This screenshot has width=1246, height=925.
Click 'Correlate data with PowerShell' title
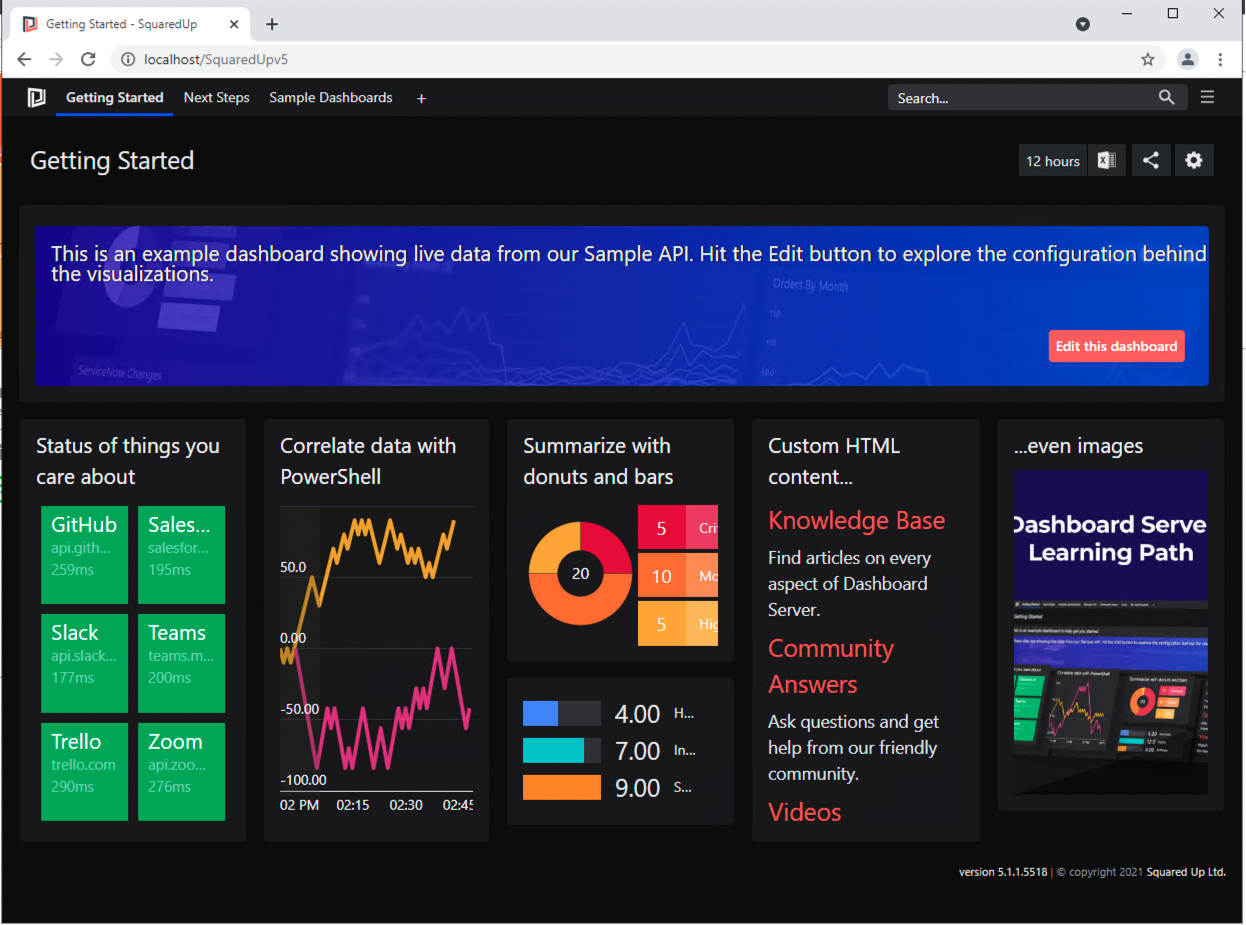368,461
